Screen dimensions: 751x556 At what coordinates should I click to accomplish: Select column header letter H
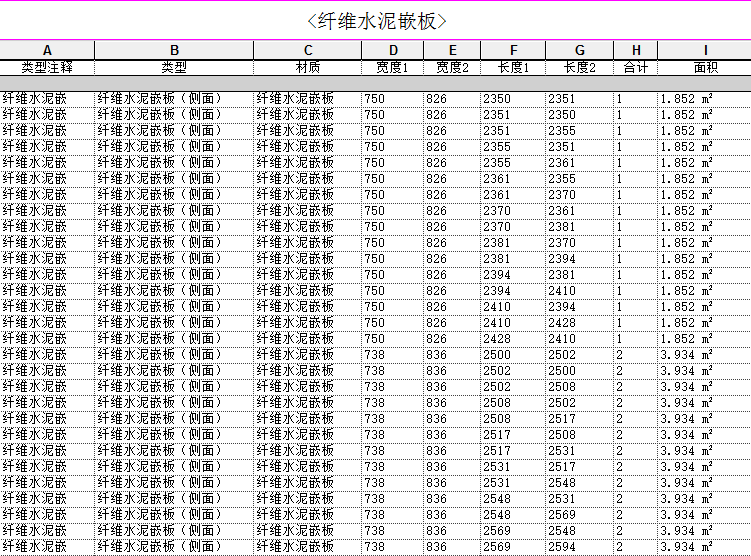click(636, 50)
